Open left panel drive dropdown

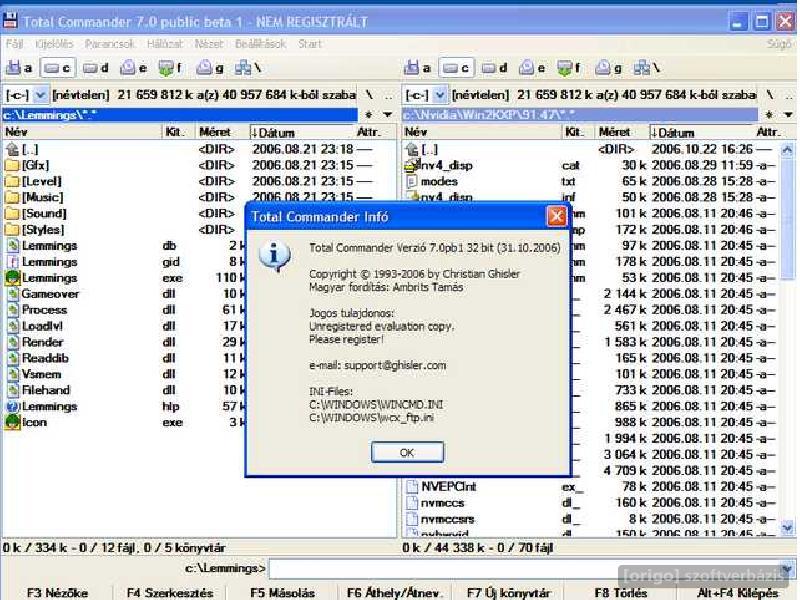[x=40, y=95]
